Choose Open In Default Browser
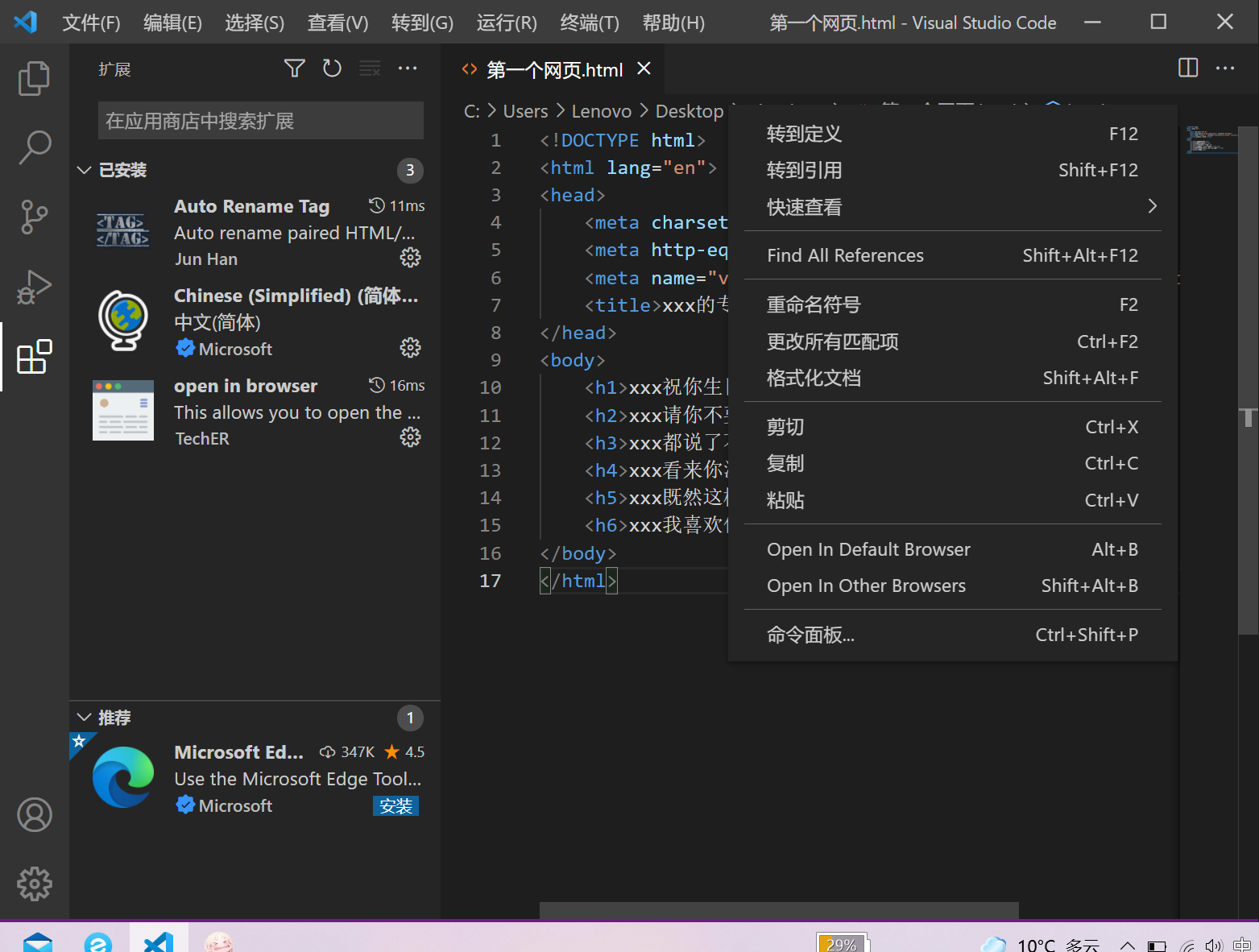The height and width of the screenshot is (952, 1259). coord(953,549)
